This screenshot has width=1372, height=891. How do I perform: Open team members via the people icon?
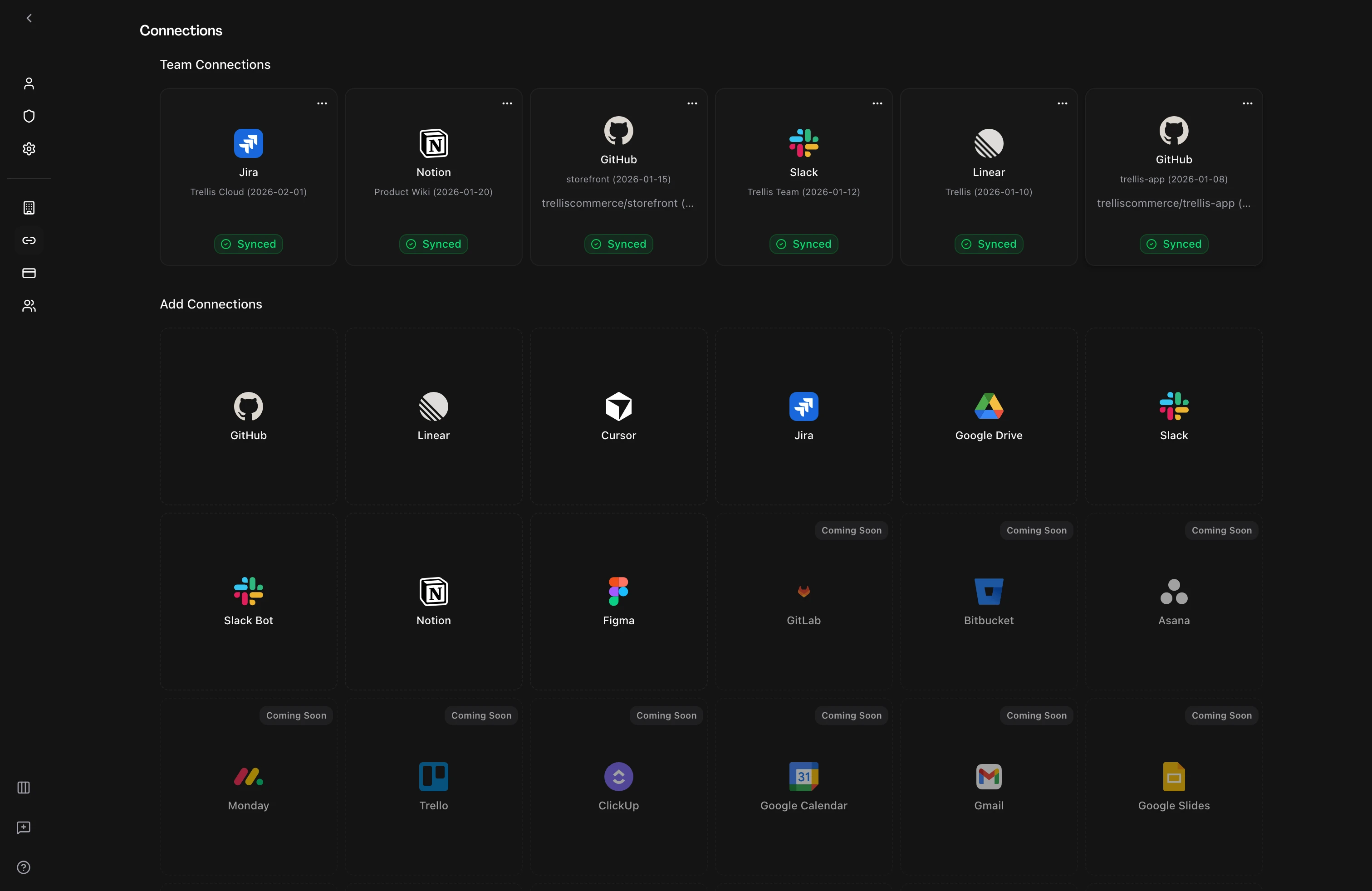click(x=28, y=306)
